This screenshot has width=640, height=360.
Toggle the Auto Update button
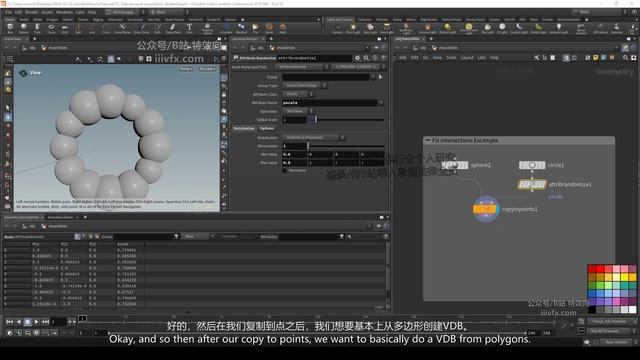[616, 342]
